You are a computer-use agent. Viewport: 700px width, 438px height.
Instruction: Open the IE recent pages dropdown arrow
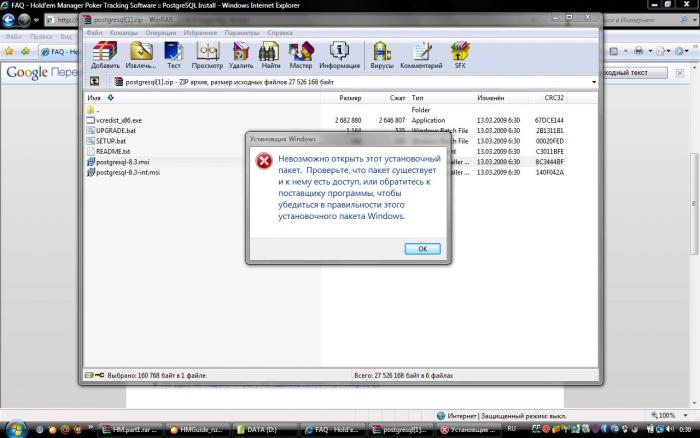click(x=36, y=20)
